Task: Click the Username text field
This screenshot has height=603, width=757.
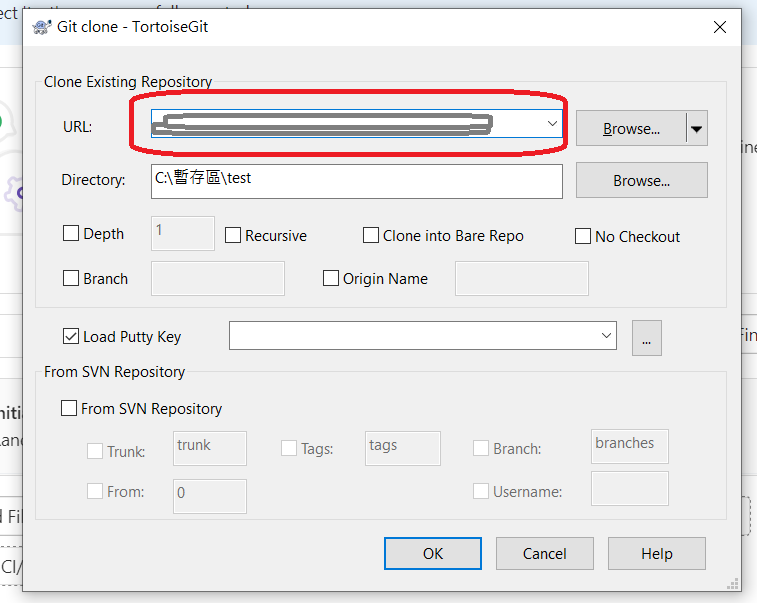Action: click(x=630, y=489)
